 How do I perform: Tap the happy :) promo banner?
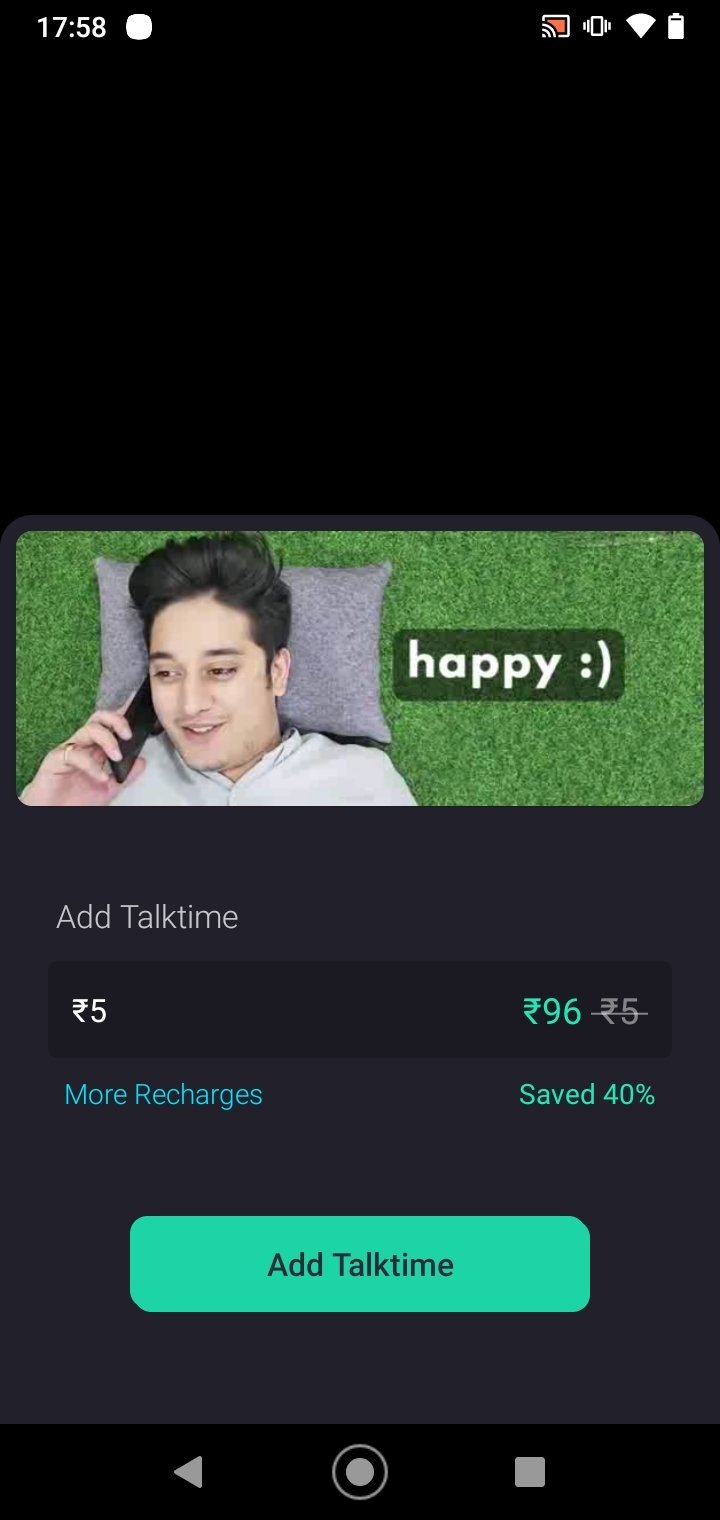(360, 668)
